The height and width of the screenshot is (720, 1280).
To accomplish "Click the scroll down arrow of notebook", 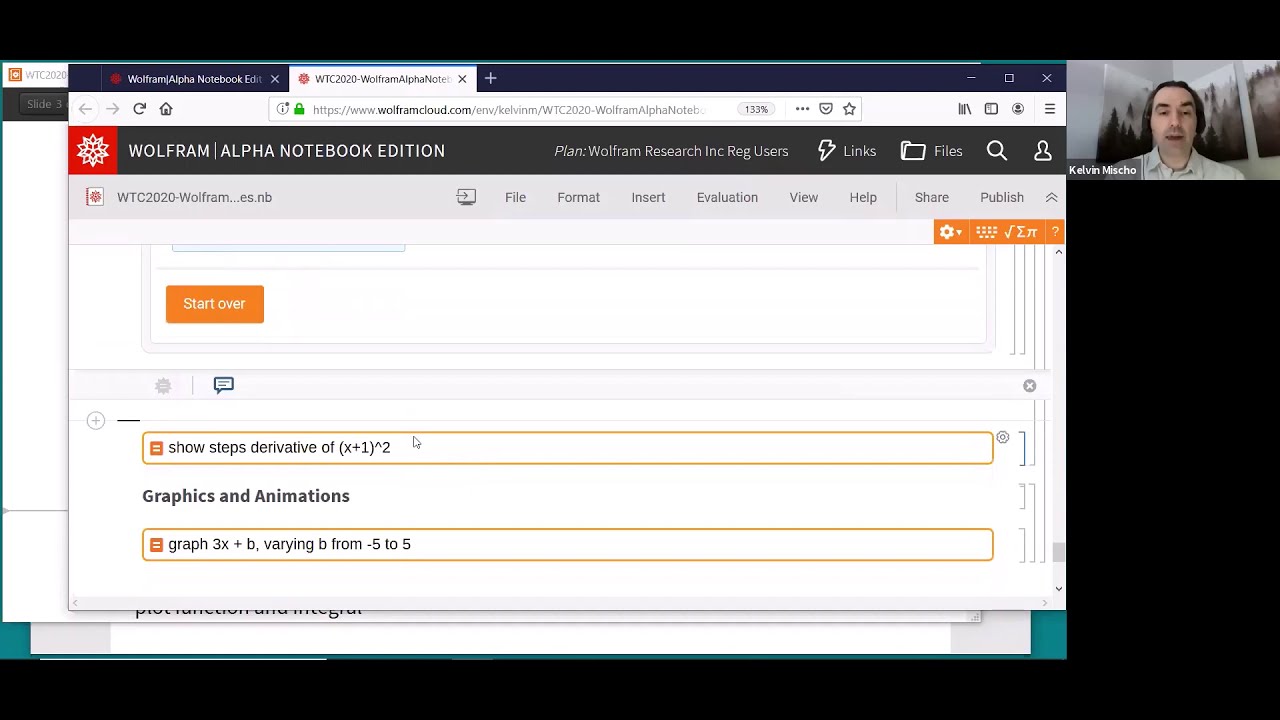I will coord(1058,589).
